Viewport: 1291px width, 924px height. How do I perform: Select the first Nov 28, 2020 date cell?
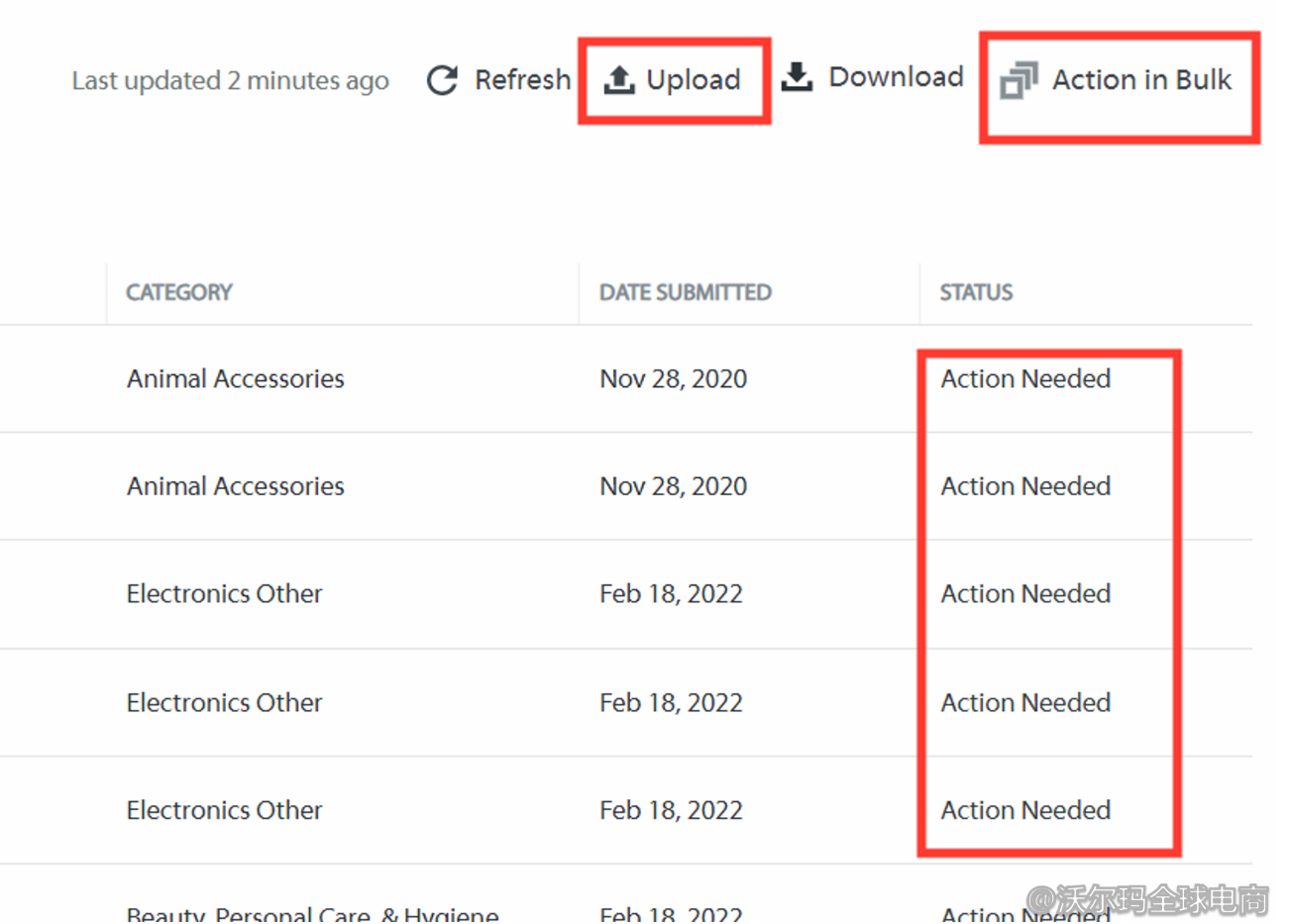673,378
